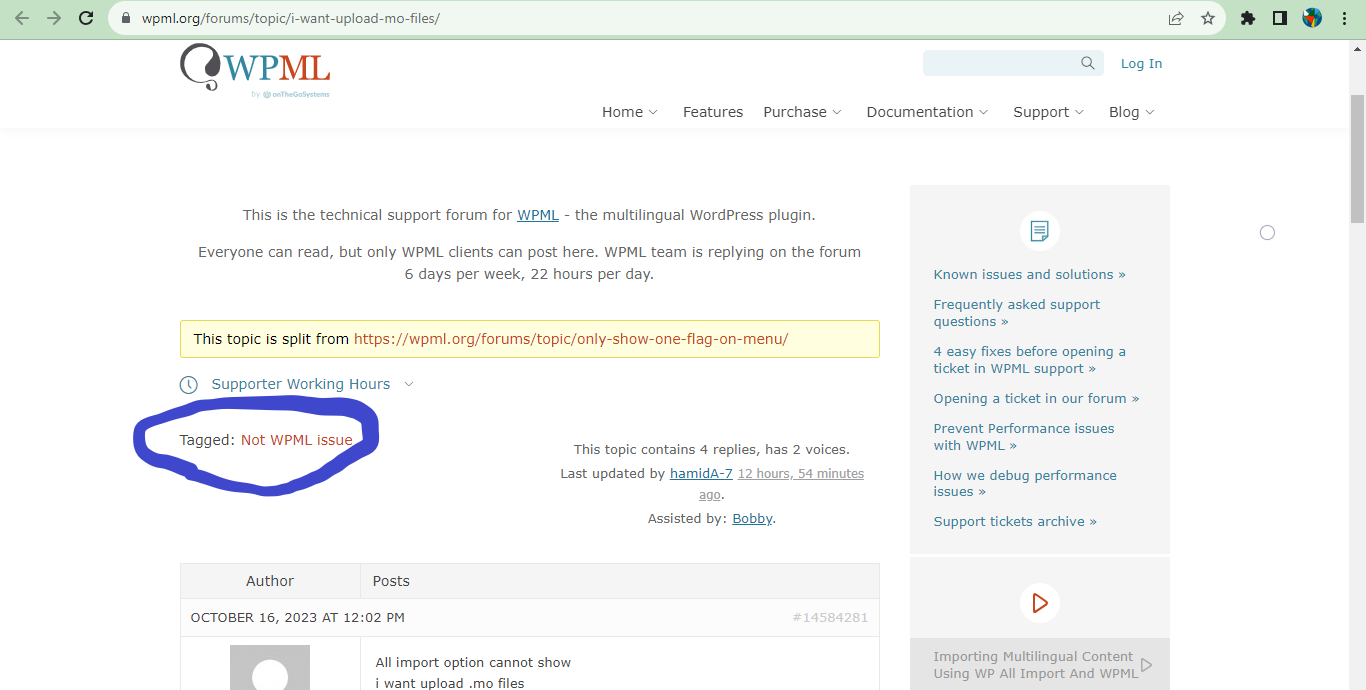Click Importing Multilingual Content video title

[x=1035, y=665]
